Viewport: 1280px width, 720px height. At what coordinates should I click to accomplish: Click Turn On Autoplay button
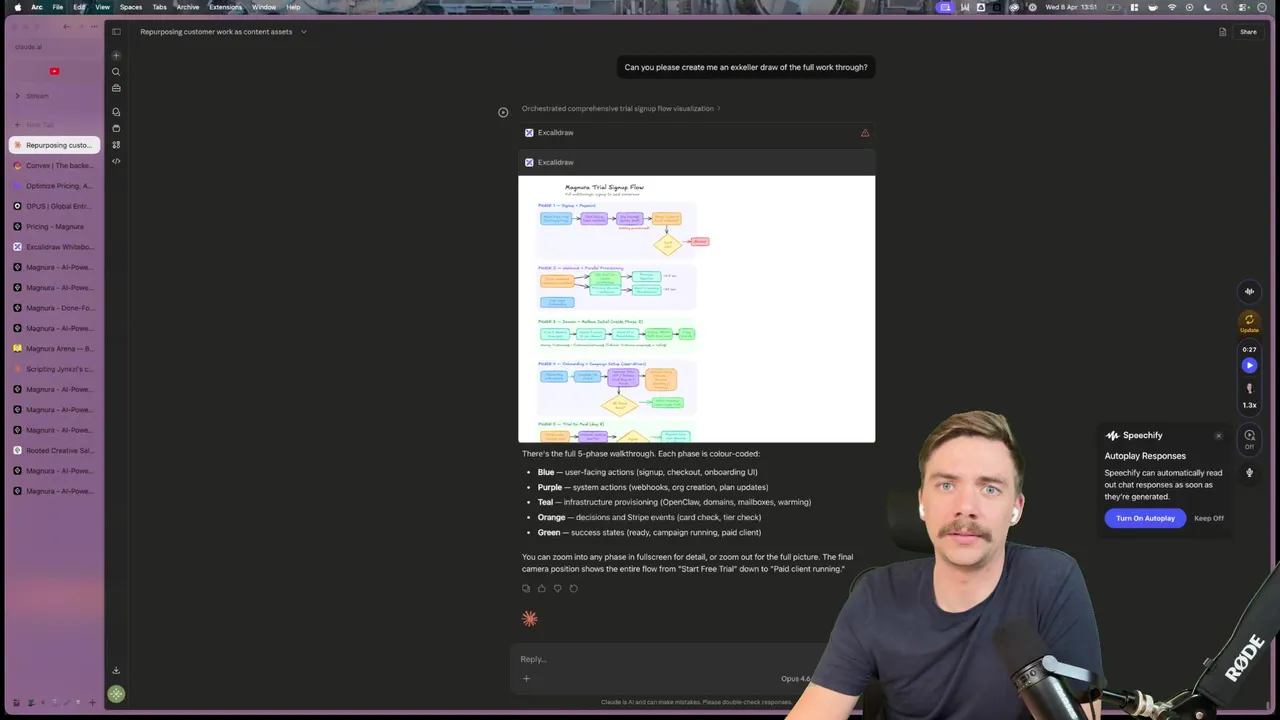(1145, 518)
